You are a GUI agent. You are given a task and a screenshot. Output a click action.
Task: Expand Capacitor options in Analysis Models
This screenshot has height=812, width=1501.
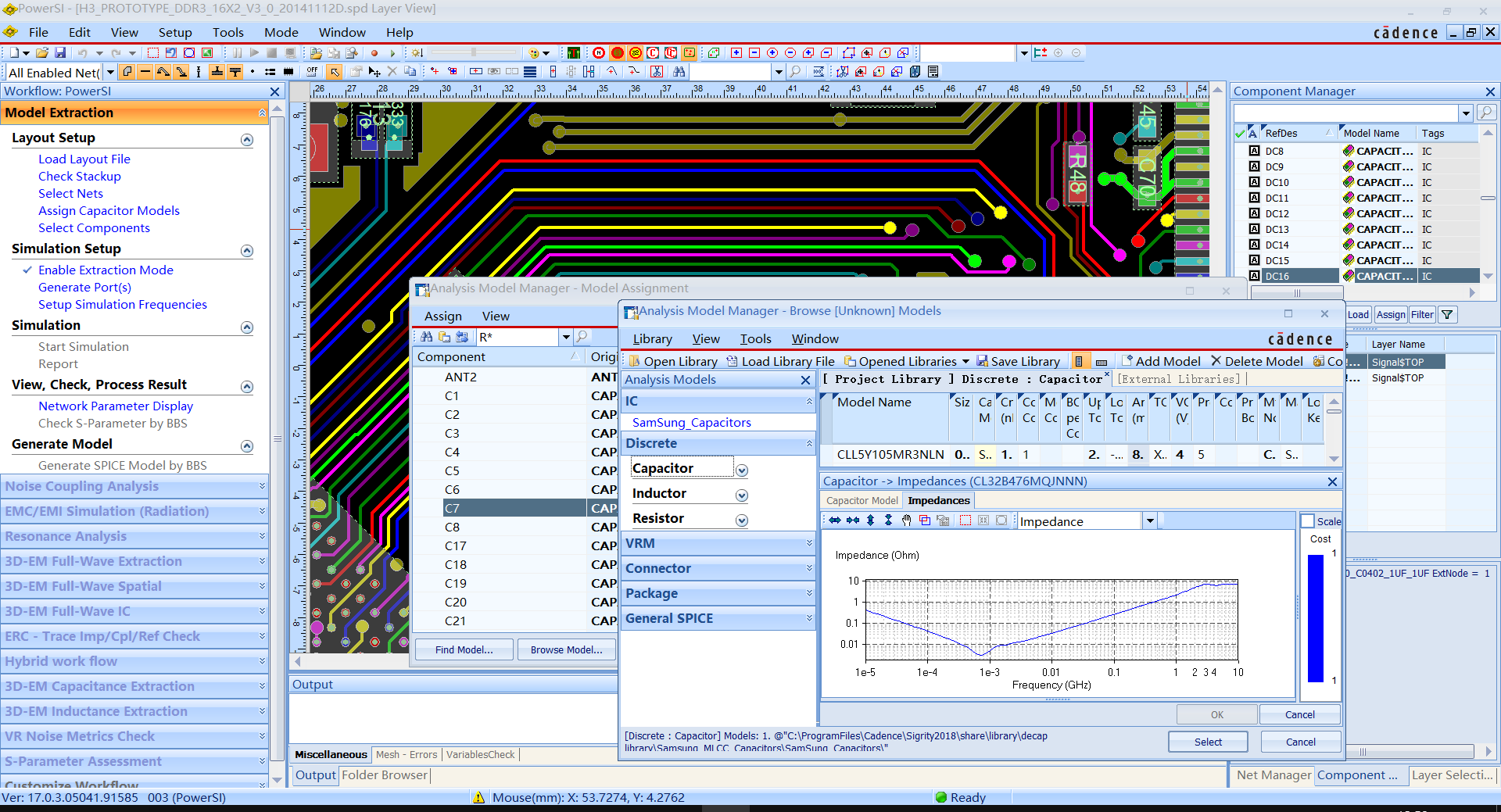click(x=742, y=470)
